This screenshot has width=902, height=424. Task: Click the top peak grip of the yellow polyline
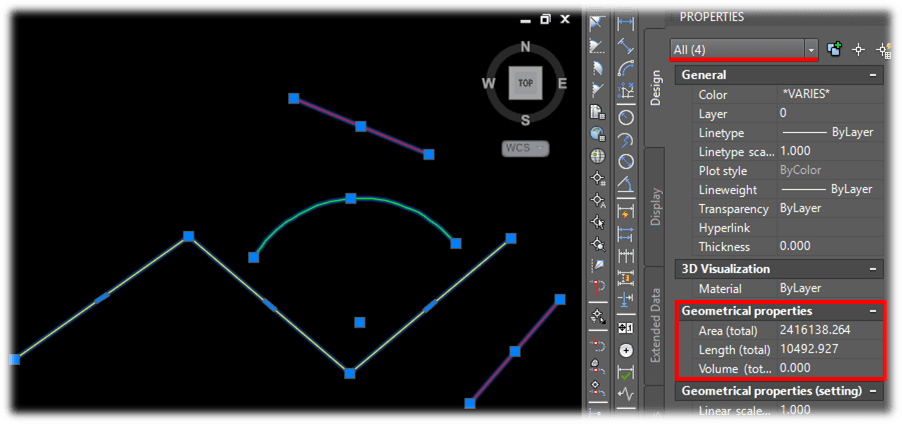pyautogui.click(x=188, y=236)
